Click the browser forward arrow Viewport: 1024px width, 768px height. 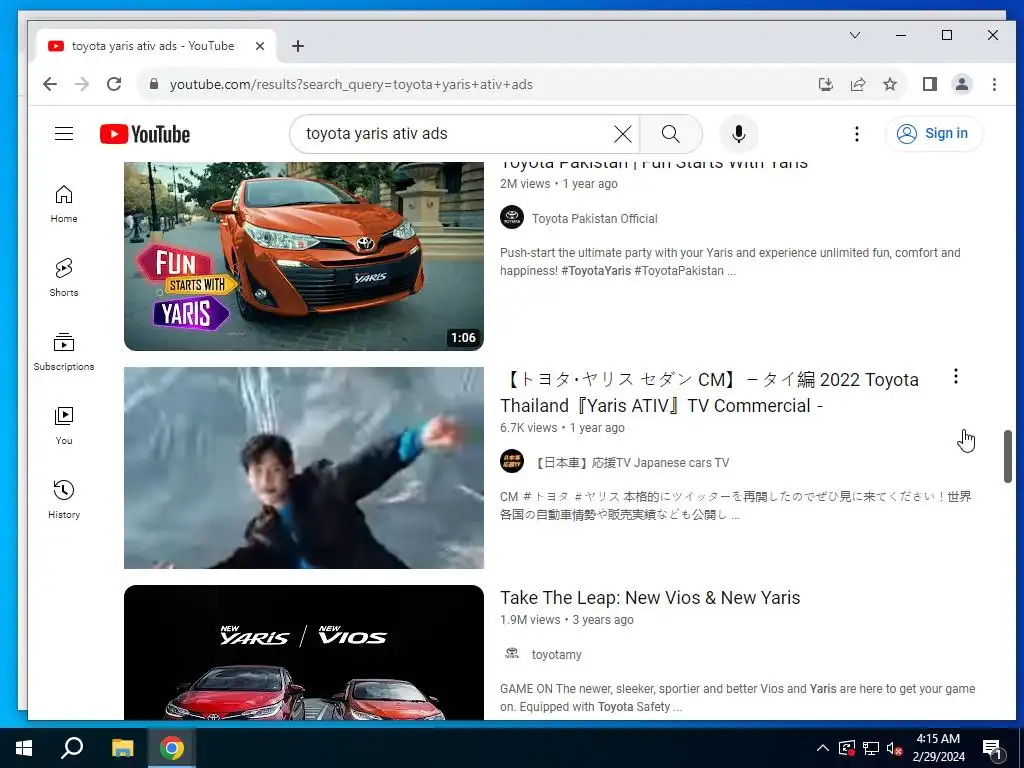click(x=82, y=84)
